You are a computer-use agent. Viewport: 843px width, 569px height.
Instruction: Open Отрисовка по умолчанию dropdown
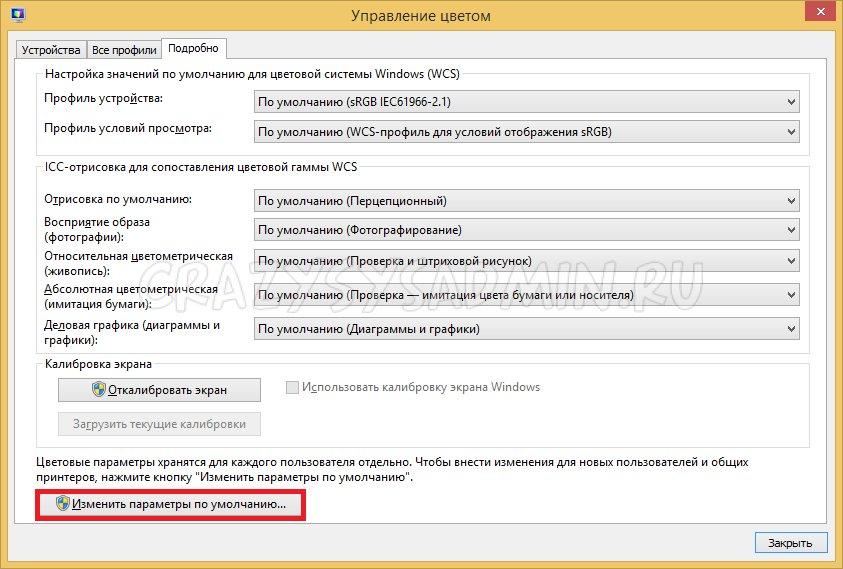526,201
